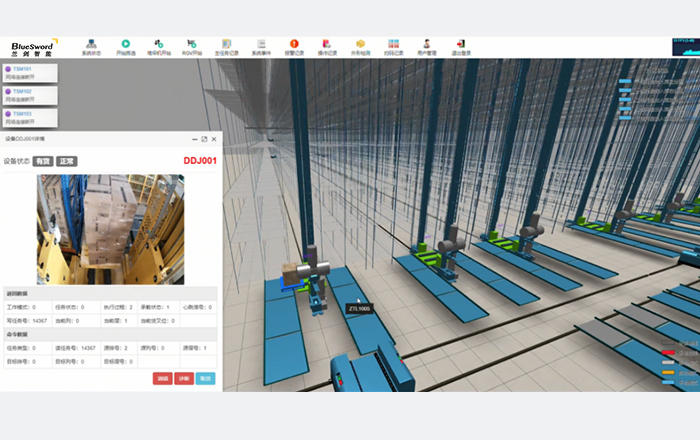Select the TSM103 device notification card

[28, 117]
